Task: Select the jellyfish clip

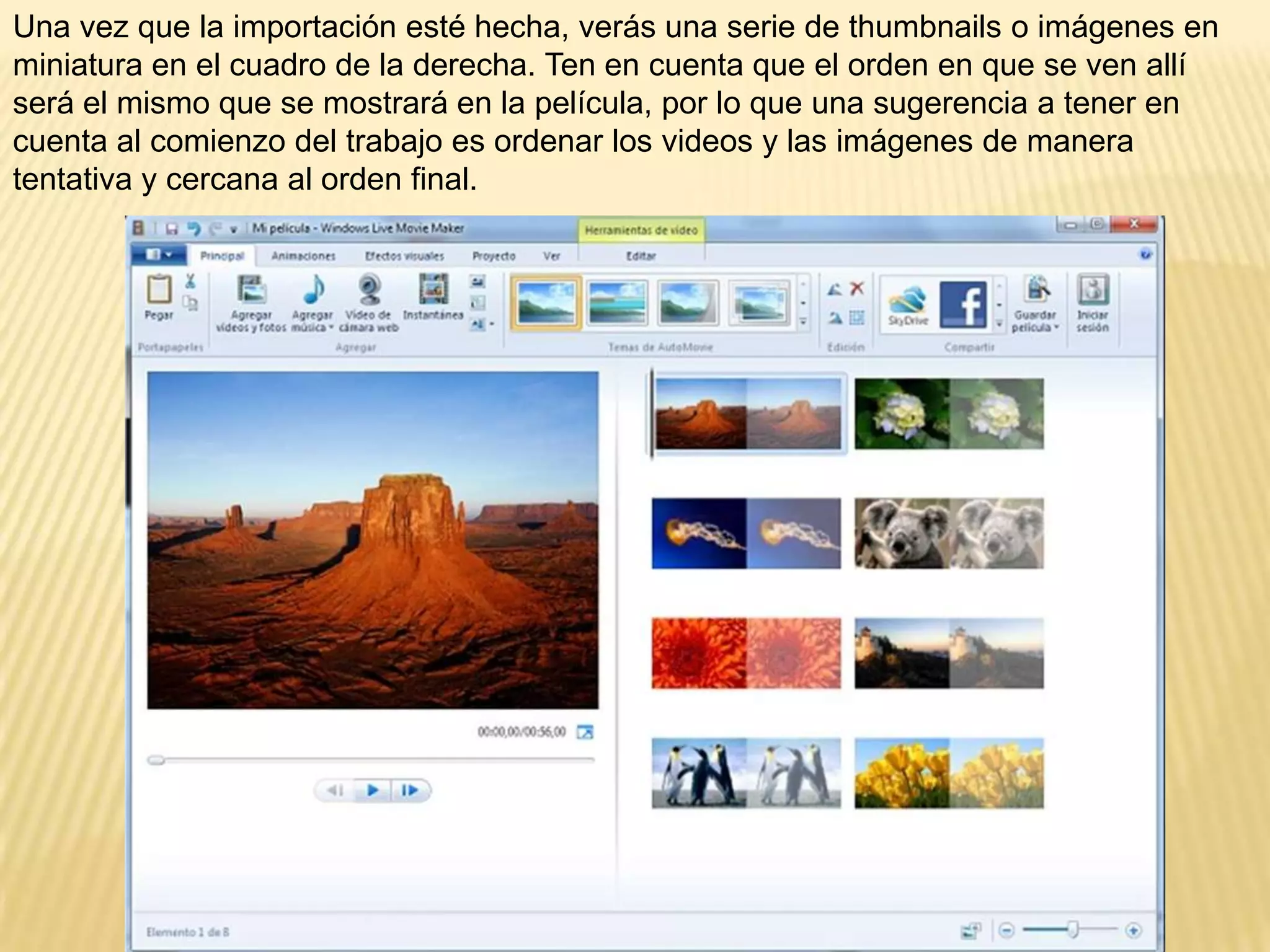Action: click(x=746, y=534)
